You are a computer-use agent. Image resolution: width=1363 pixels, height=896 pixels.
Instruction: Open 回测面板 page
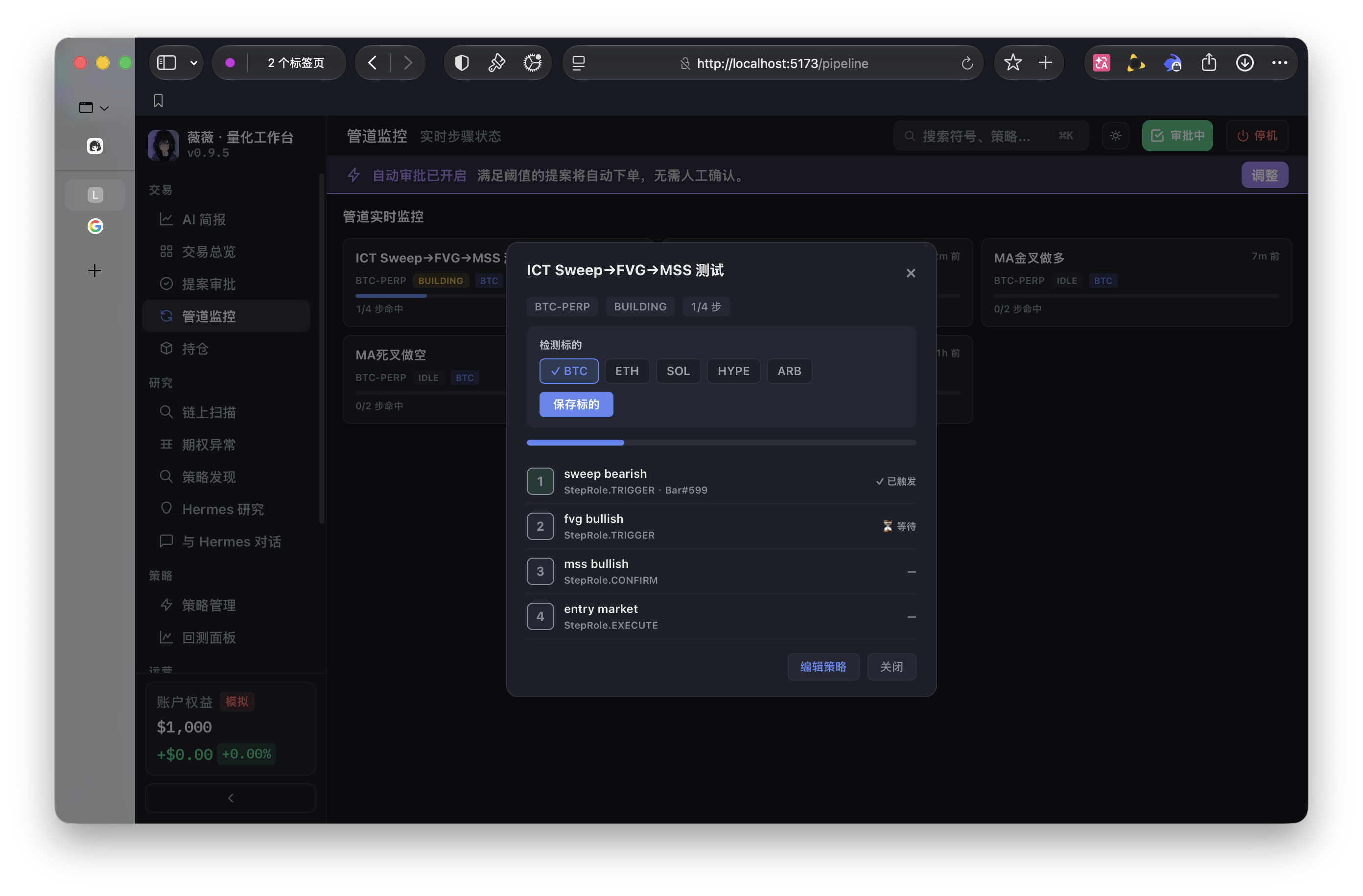(x=226, y=637)
